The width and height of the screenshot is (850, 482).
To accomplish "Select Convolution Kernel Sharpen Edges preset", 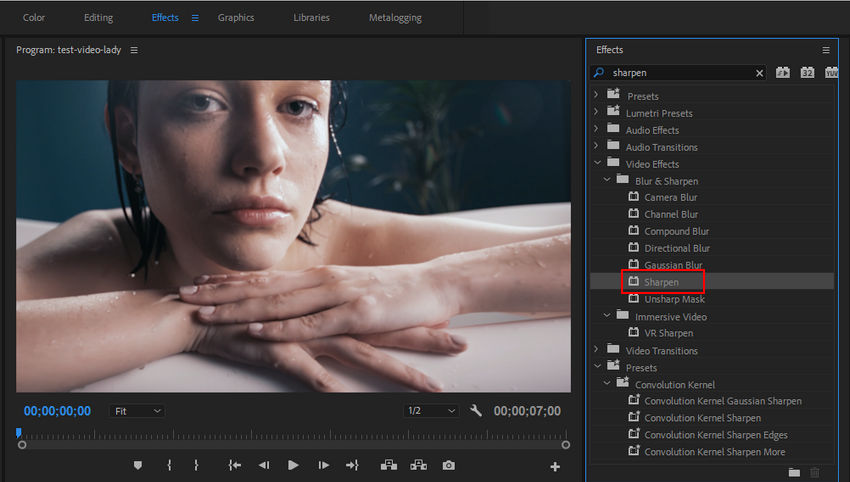I will (x=716, y=435).
